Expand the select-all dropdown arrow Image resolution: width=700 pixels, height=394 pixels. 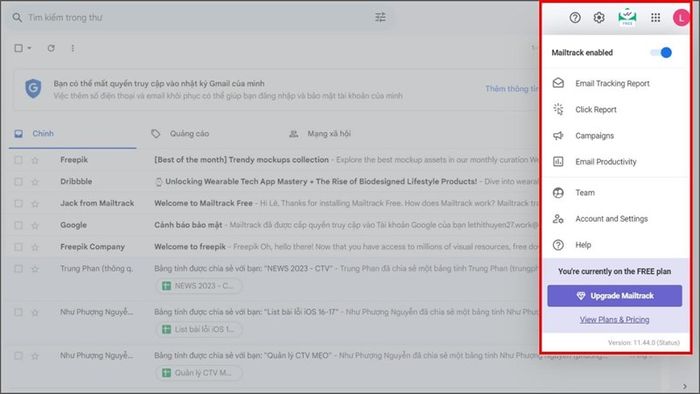29,48
